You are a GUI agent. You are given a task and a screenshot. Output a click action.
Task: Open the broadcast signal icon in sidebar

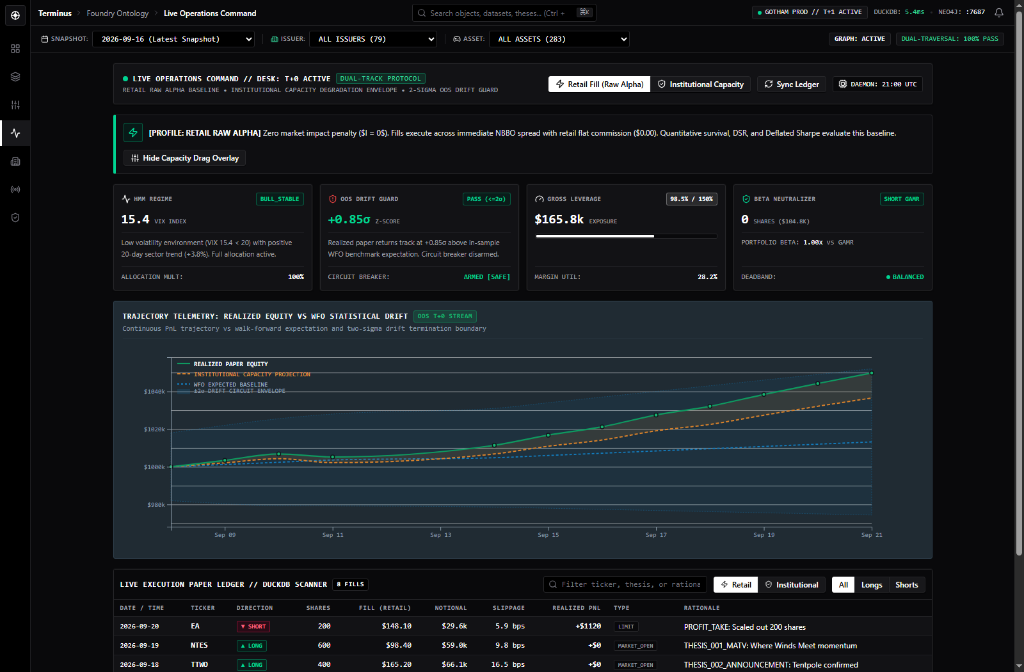[15, 189]
